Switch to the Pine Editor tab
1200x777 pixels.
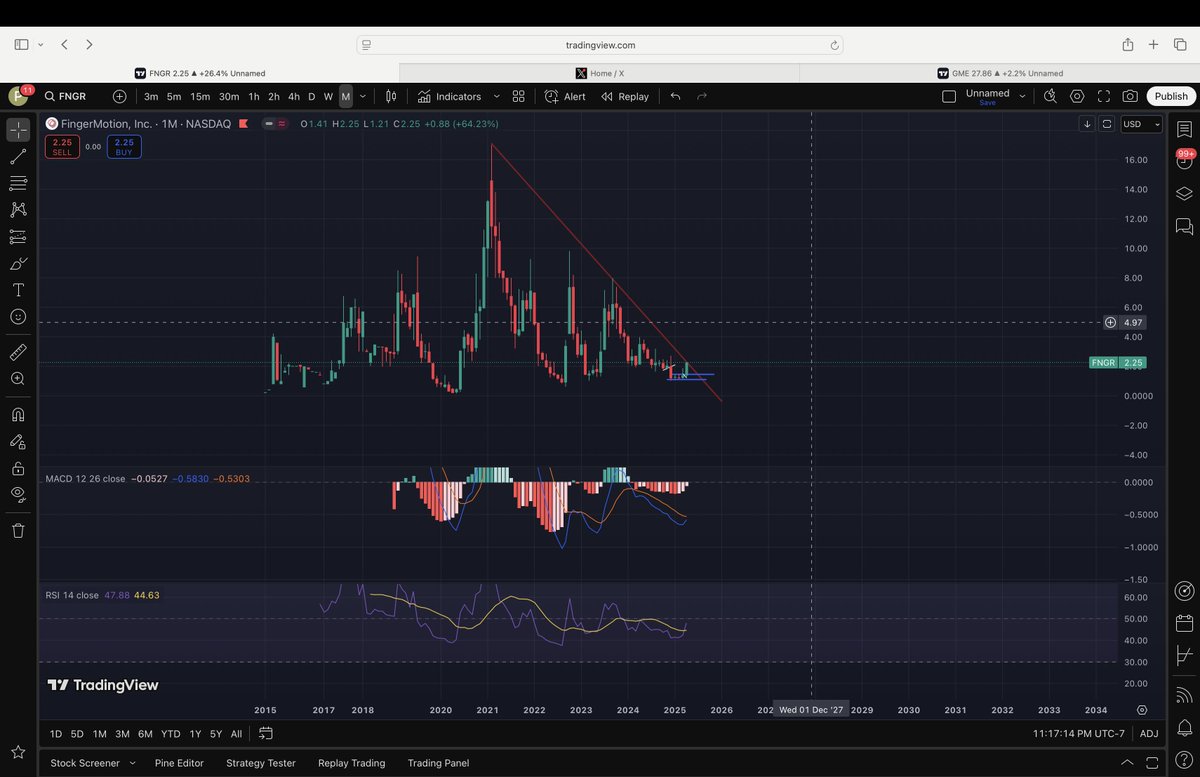click(x=179, y=763)
